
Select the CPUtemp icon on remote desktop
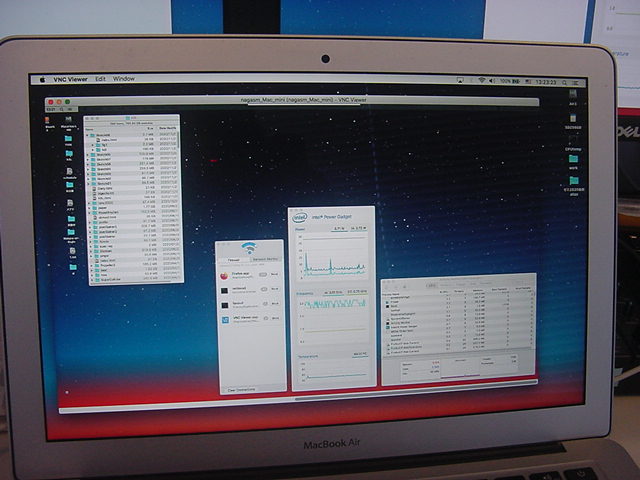point(573,143)
